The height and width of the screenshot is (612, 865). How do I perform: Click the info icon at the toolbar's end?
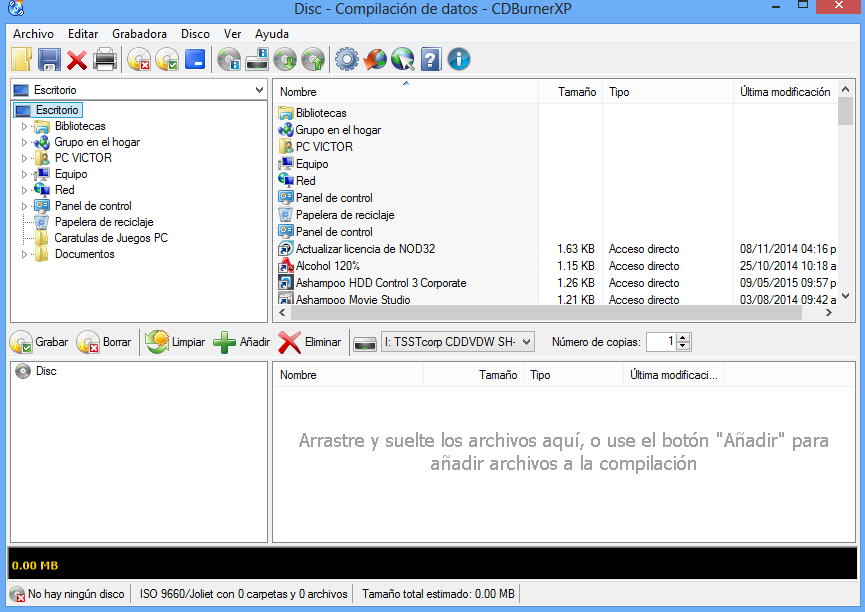pyautogui.click(x=458, y=59)
